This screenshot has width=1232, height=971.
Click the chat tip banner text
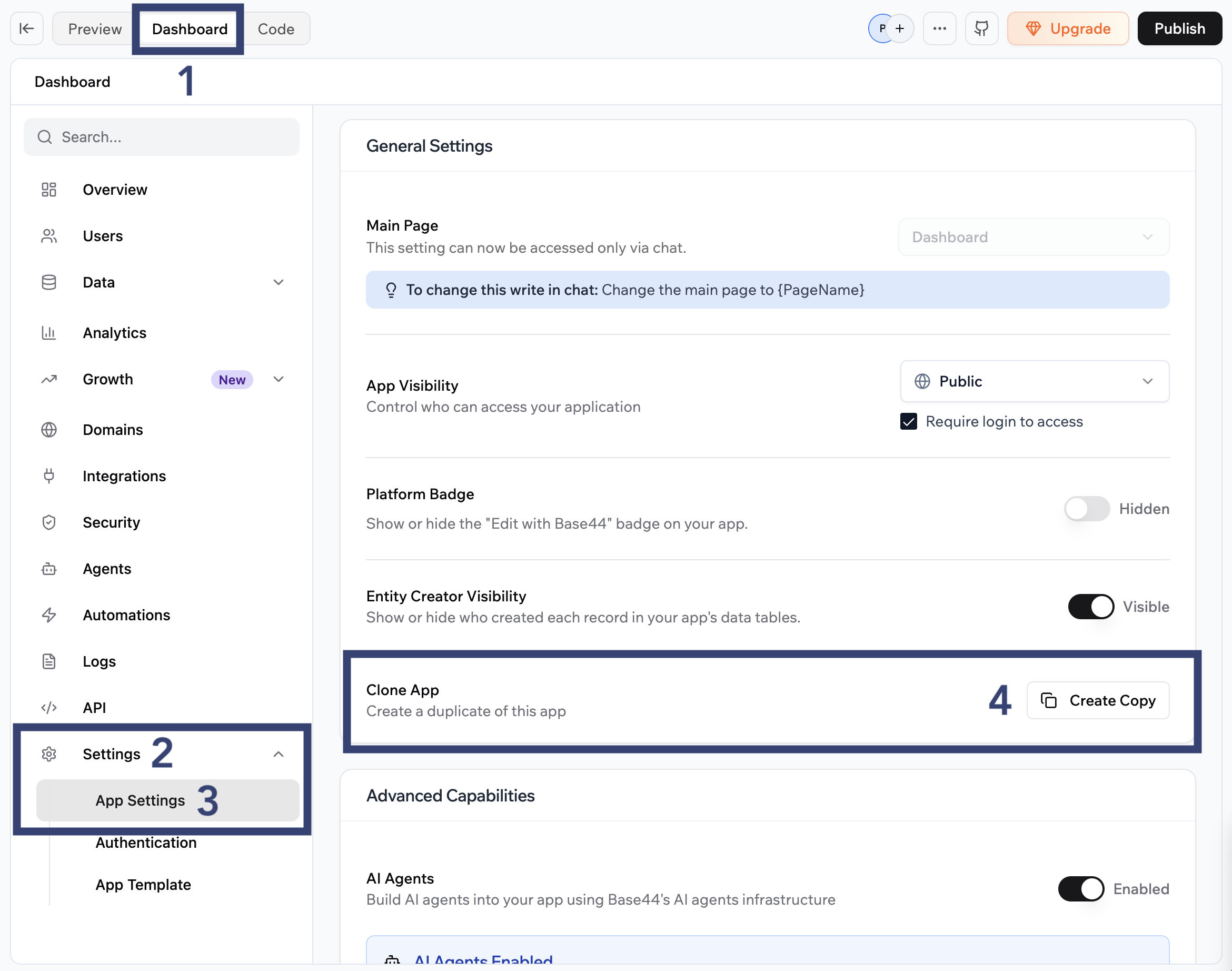click(x=635, y=290)
